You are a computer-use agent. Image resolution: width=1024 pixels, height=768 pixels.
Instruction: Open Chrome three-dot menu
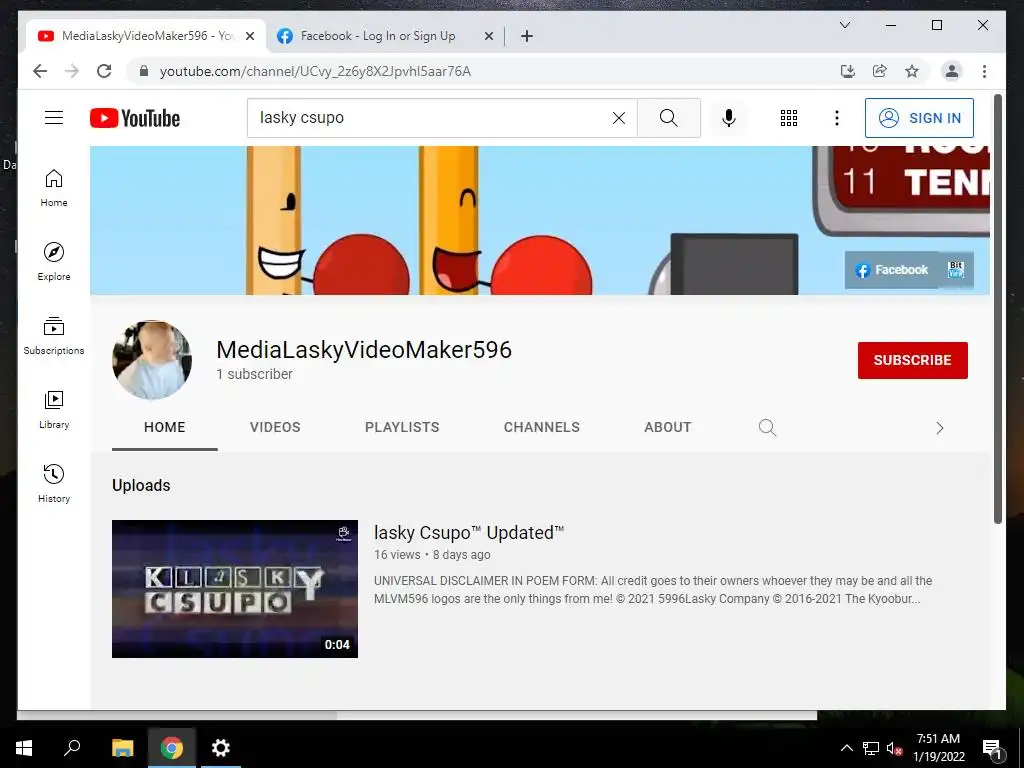985,71
